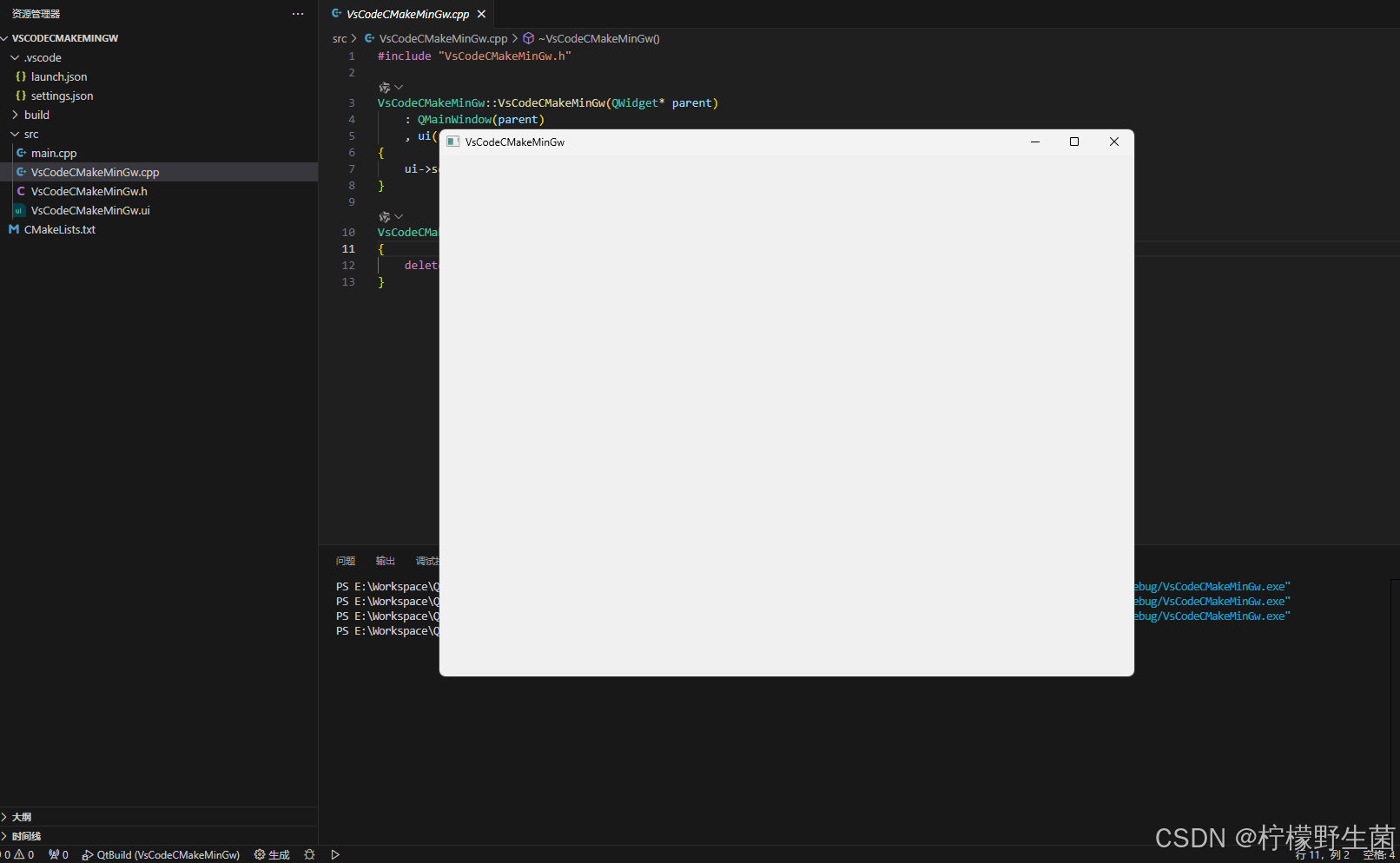Maximize the VsCodeCMakeMinGw application window
This screenshot has height=863, width=1400.
coord(1074,142)
